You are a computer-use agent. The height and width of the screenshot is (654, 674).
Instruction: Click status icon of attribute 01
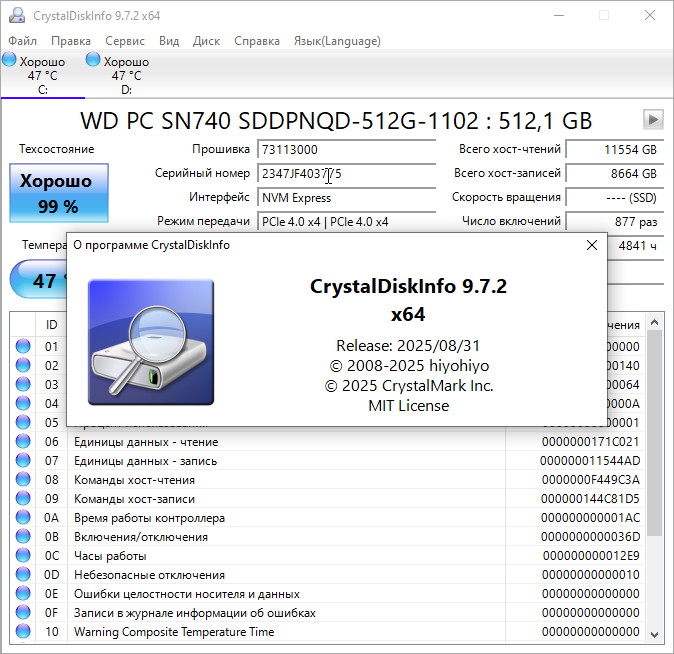[x=23, y=346]
